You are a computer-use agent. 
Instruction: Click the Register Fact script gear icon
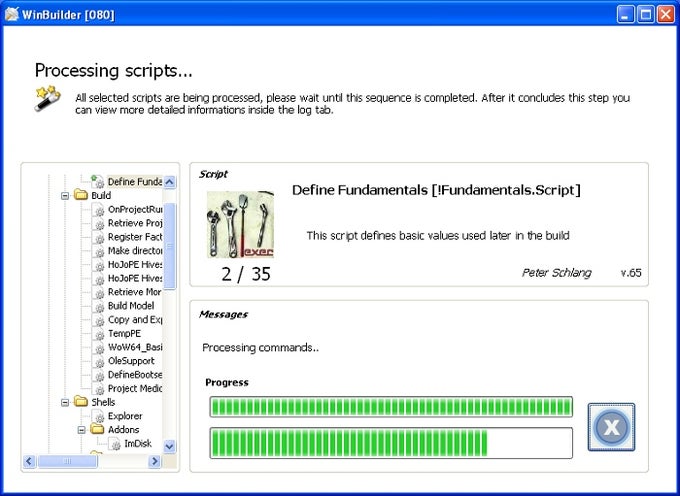pyautogui.click(x=99, y=238)
